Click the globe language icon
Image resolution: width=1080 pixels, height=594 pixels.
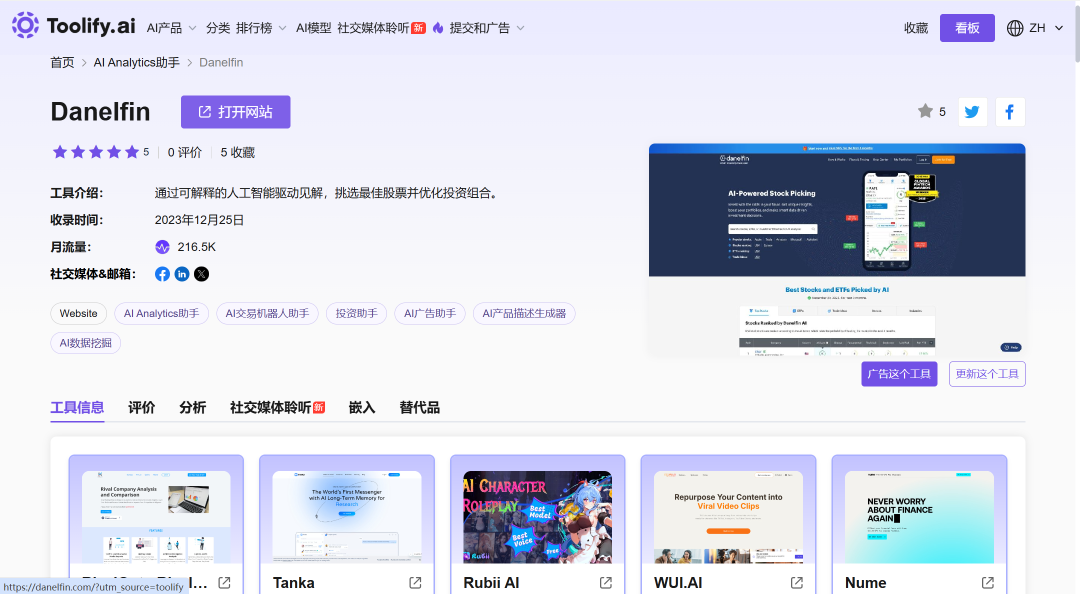1015,28
